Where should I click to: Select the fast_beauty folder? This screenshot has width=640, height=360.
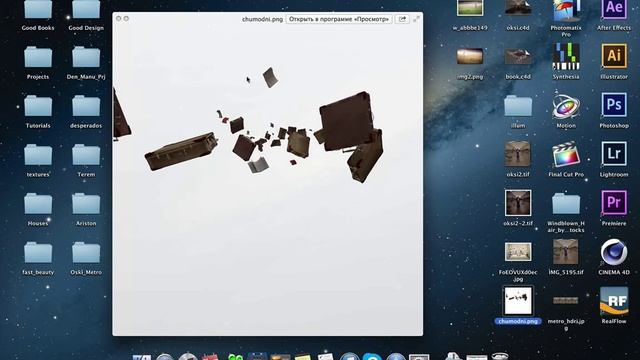[38, 253]
